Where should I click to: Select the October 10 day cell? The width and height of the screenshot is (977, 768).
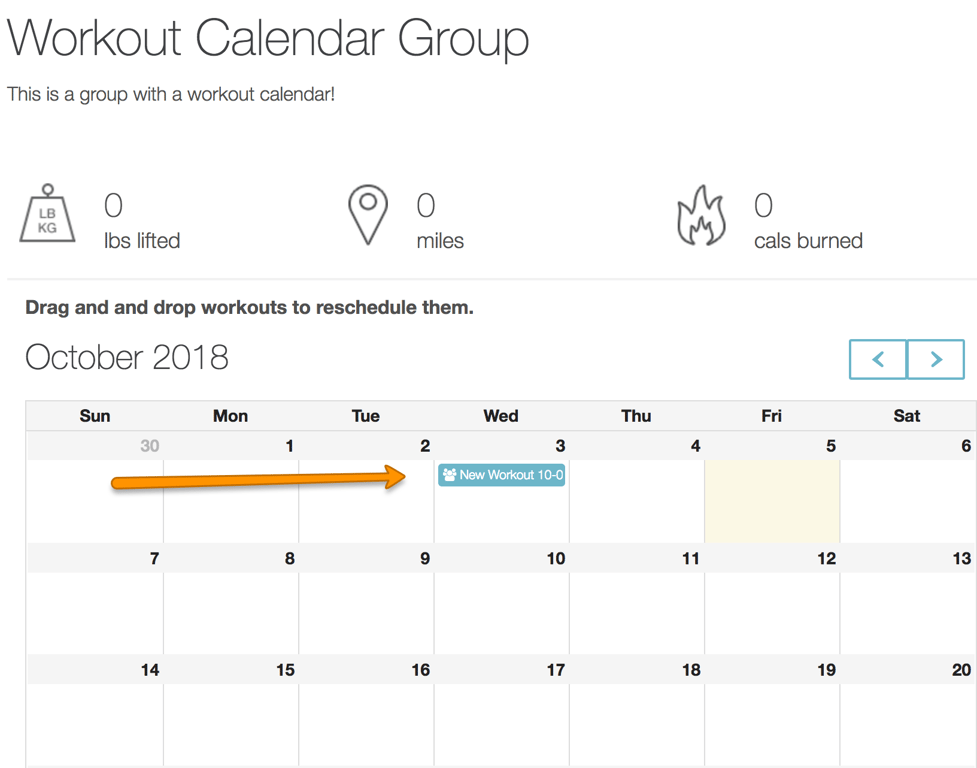[x=501, y=612]
